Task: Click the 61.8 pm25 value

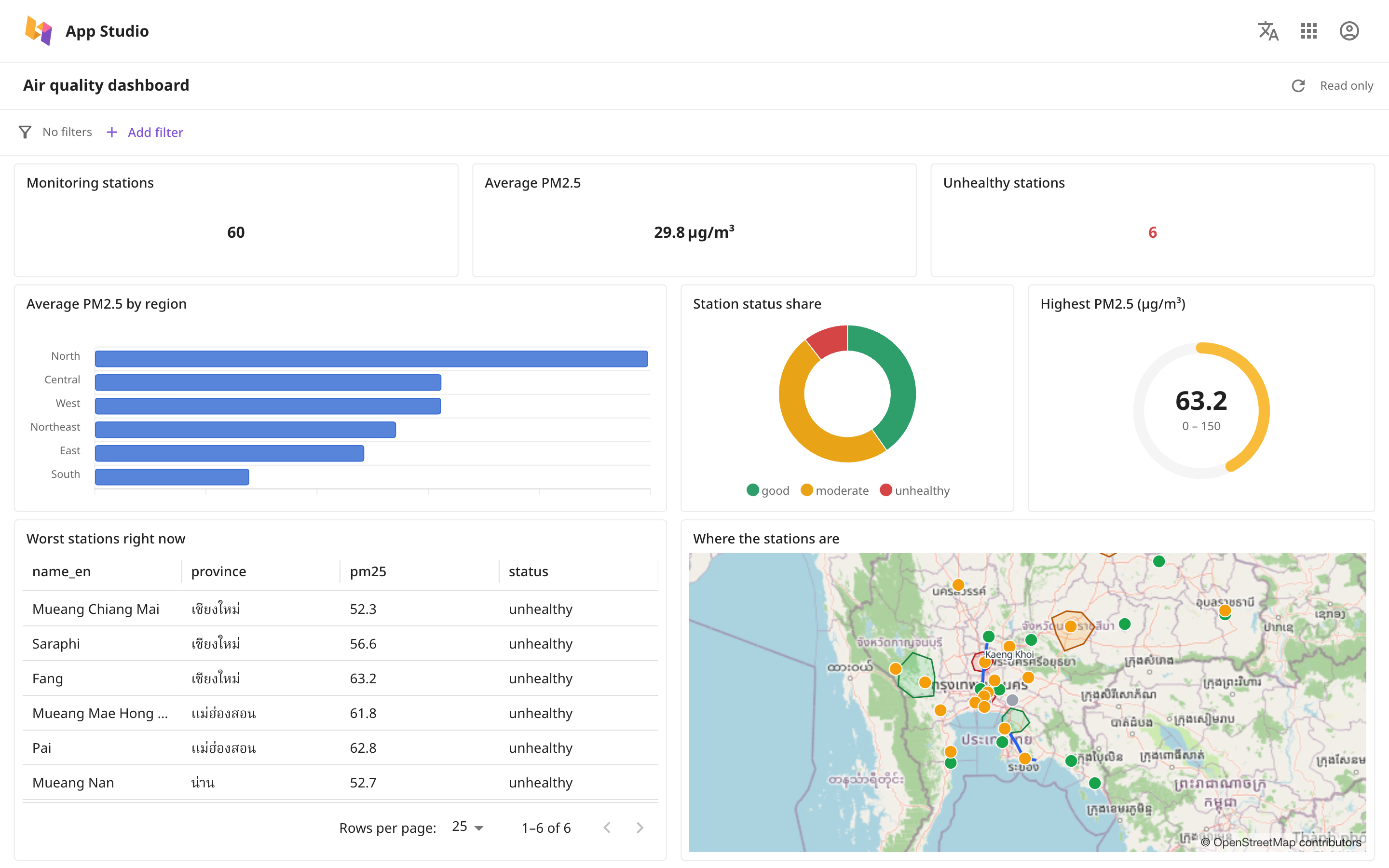Action: 363,713
